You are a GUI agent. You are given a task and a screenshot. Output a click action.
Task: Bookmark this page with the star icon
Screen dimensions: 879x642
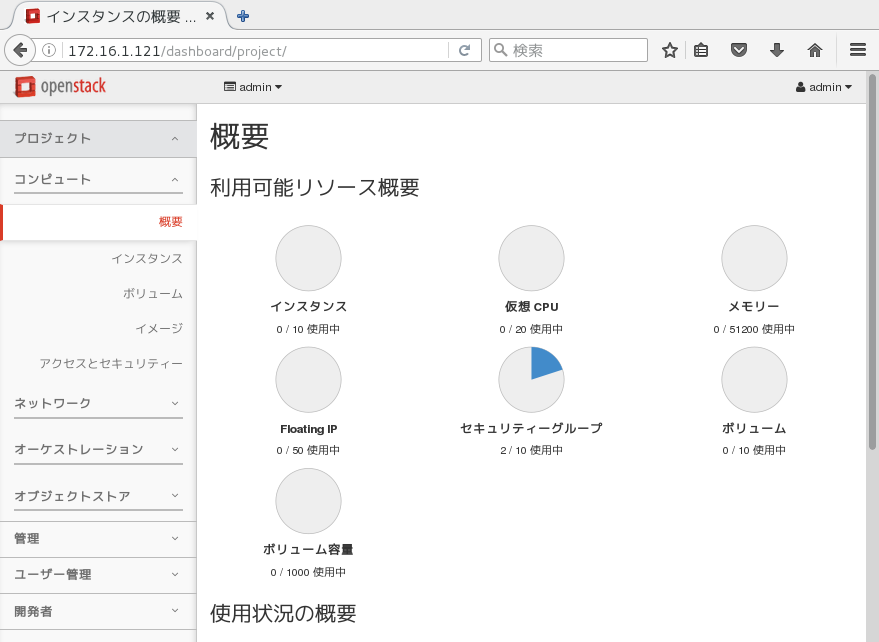pyautogui.click(x=670, y=50)
